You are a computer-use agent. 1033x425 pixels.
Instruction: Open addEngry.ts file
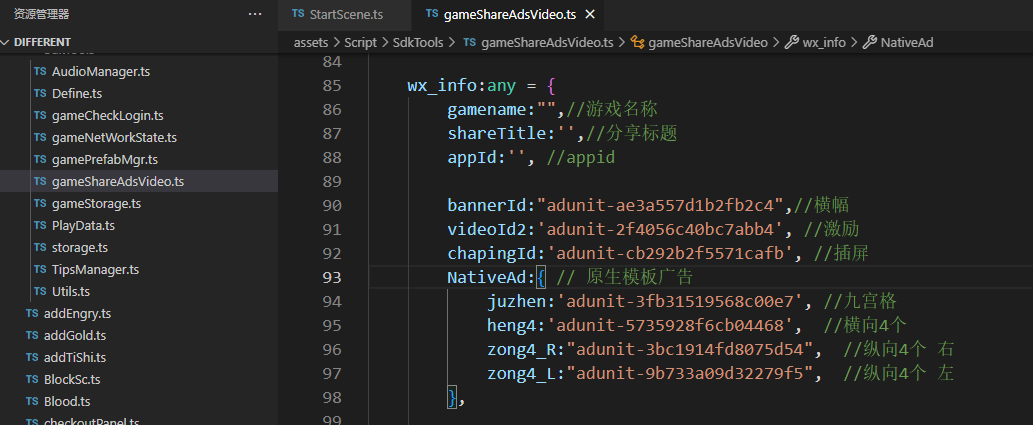pyautogui.click(x=77, y=314)
